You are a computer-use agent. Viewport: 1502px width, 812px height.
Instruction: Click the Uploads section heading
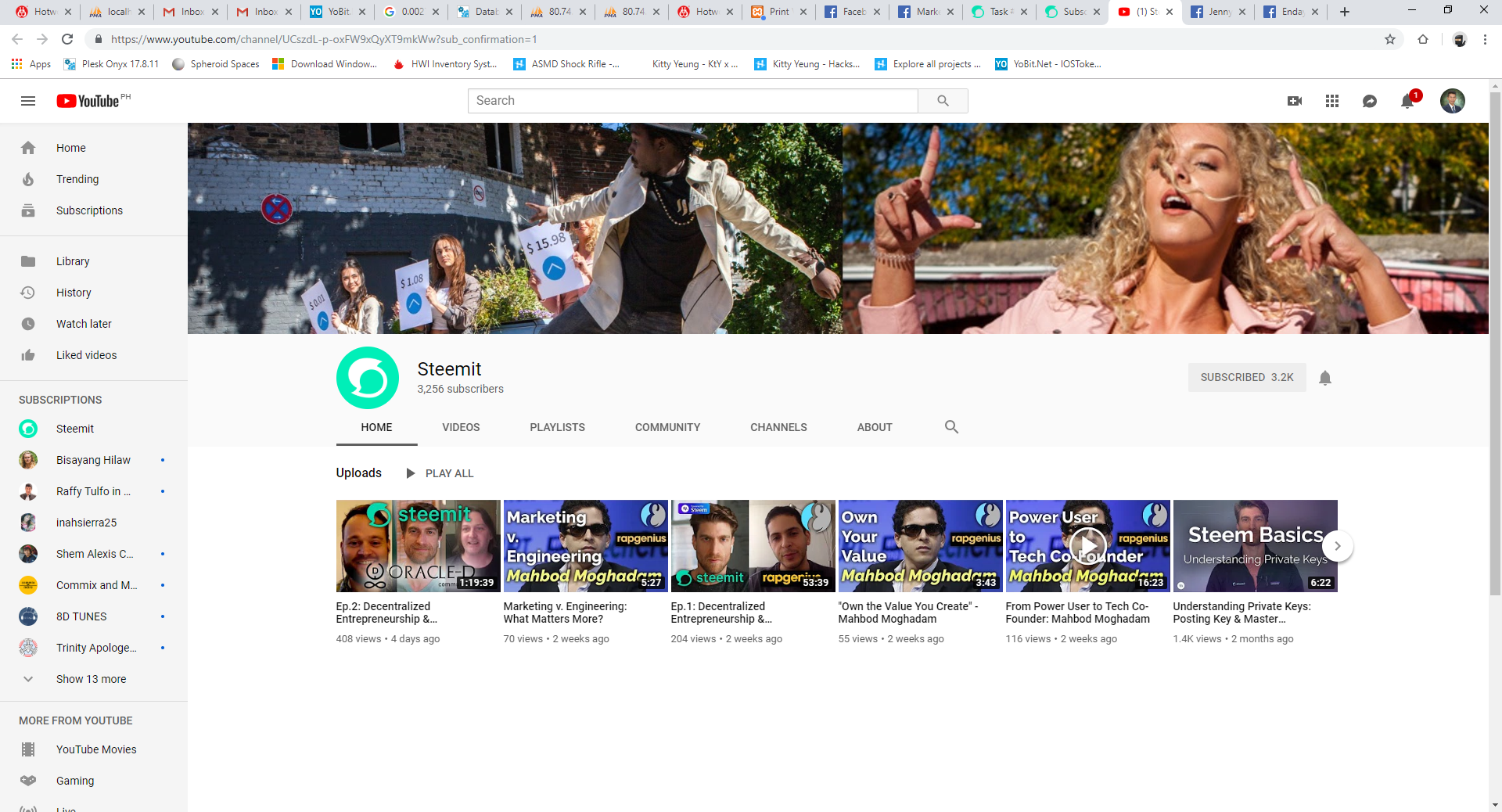(x=359, y=472)
